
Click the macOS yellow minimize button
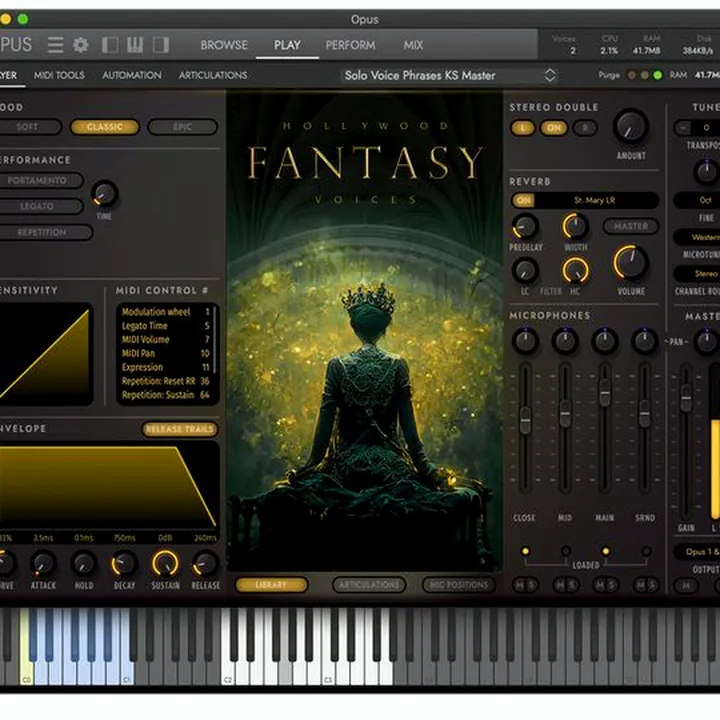tap(6, 19)
